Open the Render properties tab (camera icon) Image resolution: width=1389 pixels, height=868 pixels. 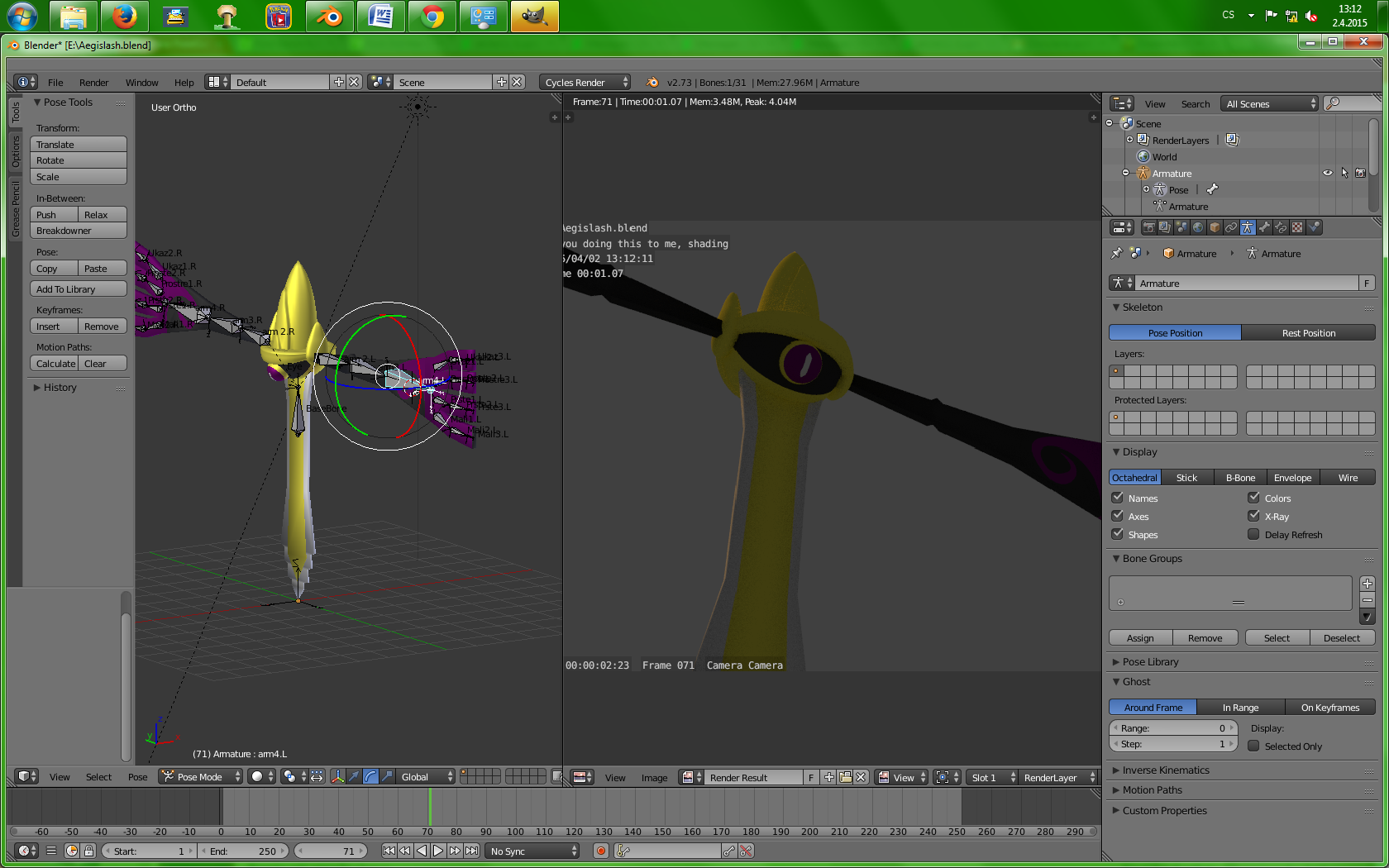(1149, 227)
